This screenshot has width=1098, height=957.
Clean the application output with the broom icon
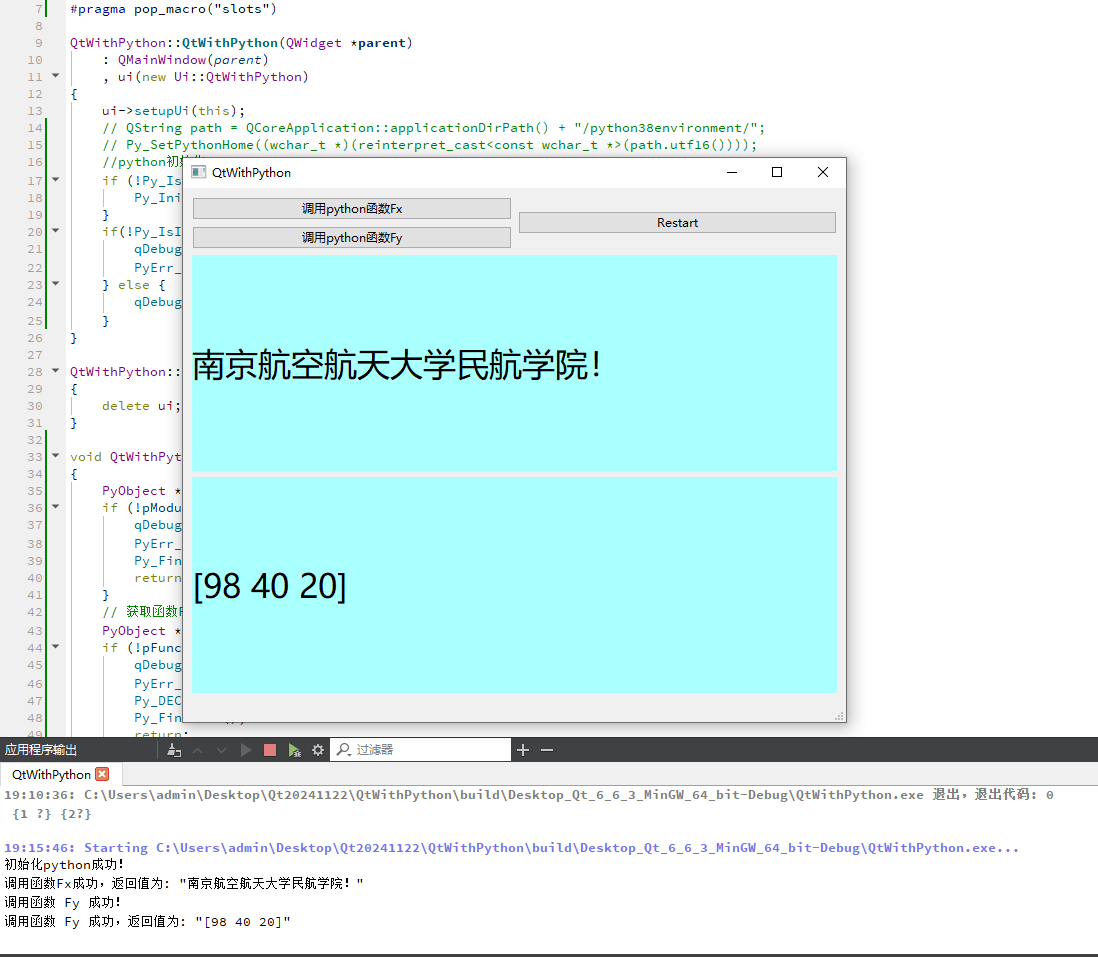click(x=173, y=749)
